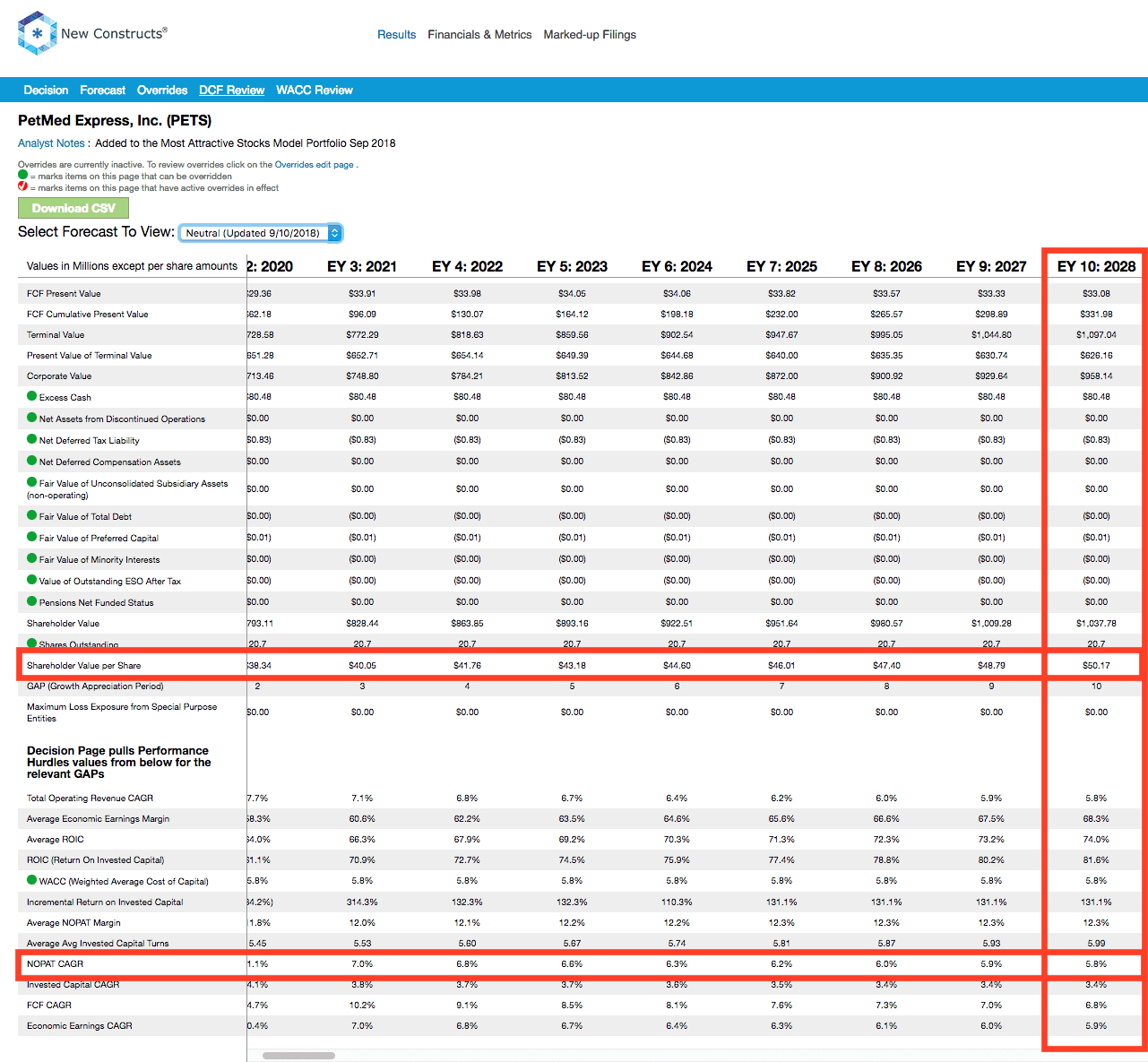Click FCF Cumulative Present Value $331.98
Image resolution: width=1148 pixels, height=1062 pixels.
click(x=1096, y=314)
